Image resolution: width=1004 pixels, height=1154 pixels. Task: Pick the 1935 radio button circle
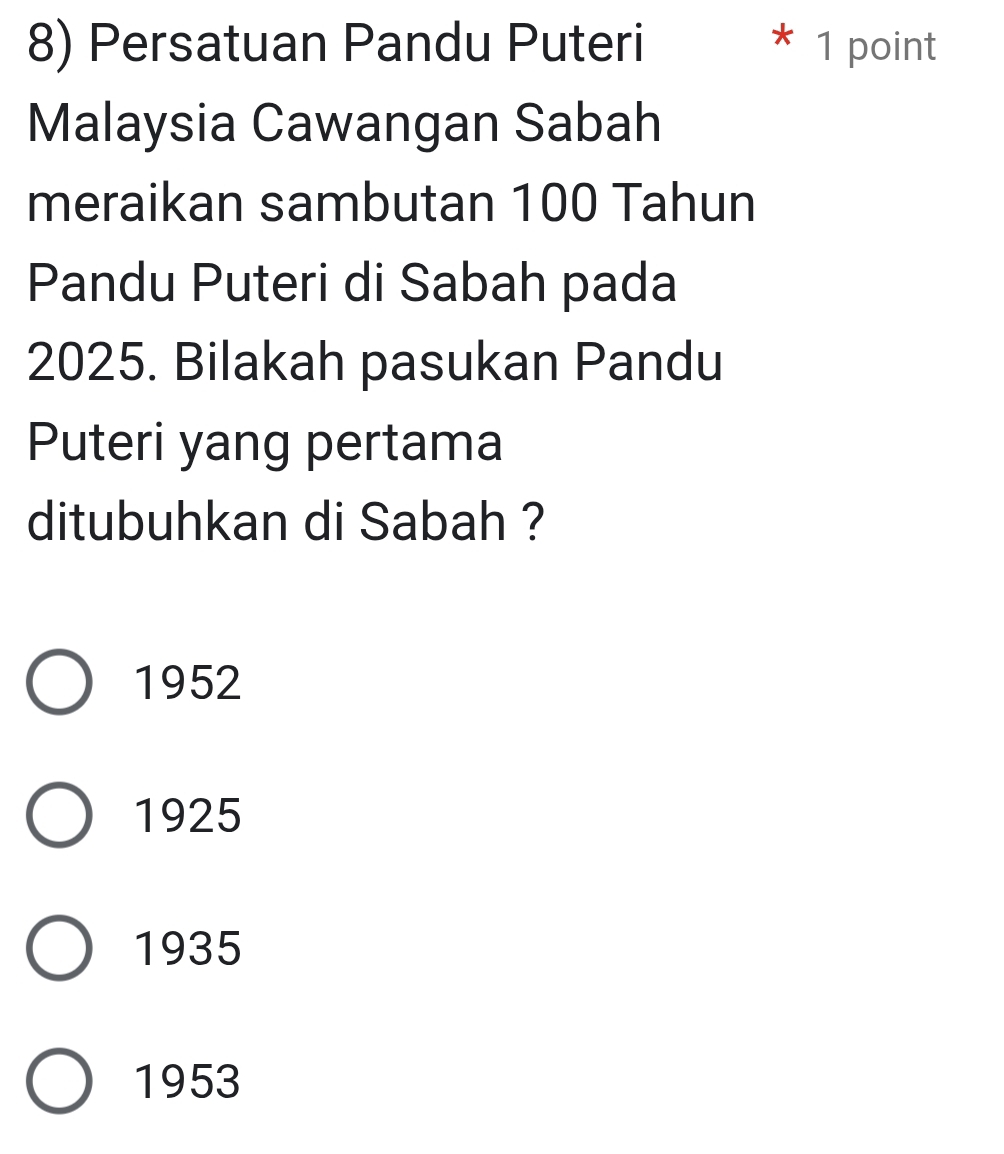(x=60, y=948)
